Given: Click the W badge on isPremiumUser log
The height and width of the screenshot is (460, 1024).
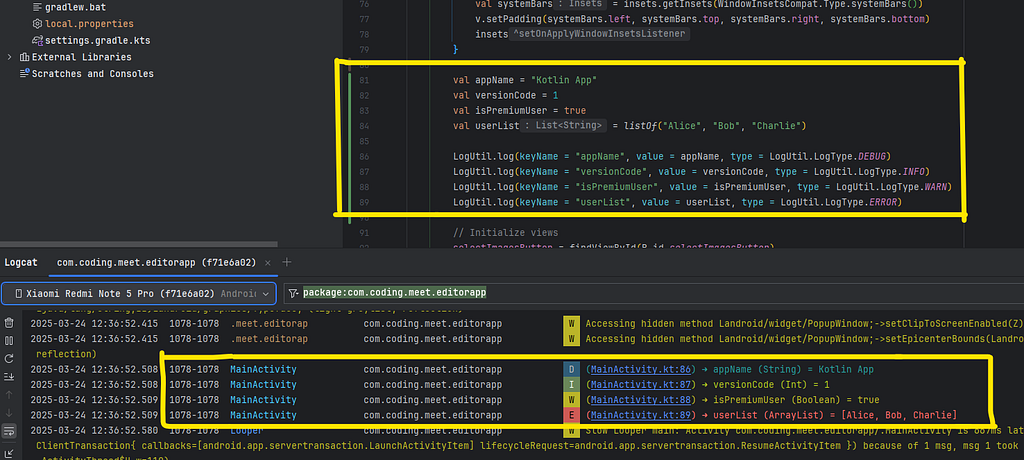Looking at the screenshot, I should tap(571, 400).
